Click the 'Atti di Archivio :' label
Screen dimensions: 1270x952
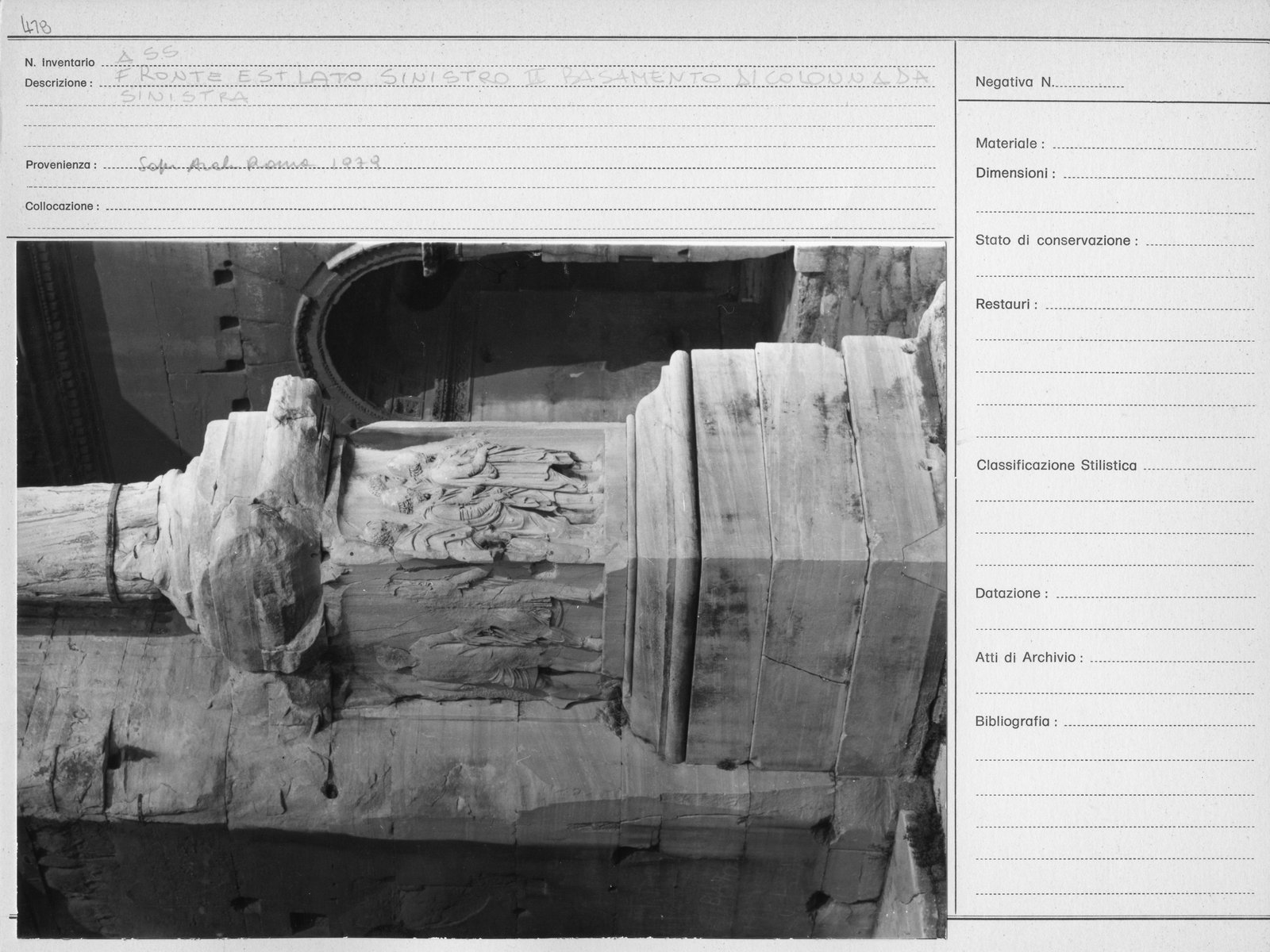coord(1029,658)
